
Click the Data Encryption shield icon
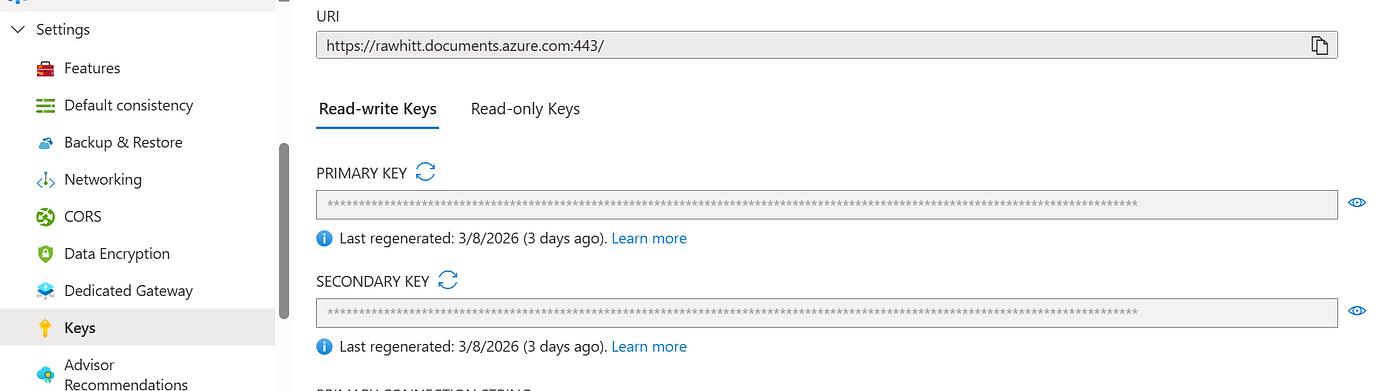[x=45, y=254]
